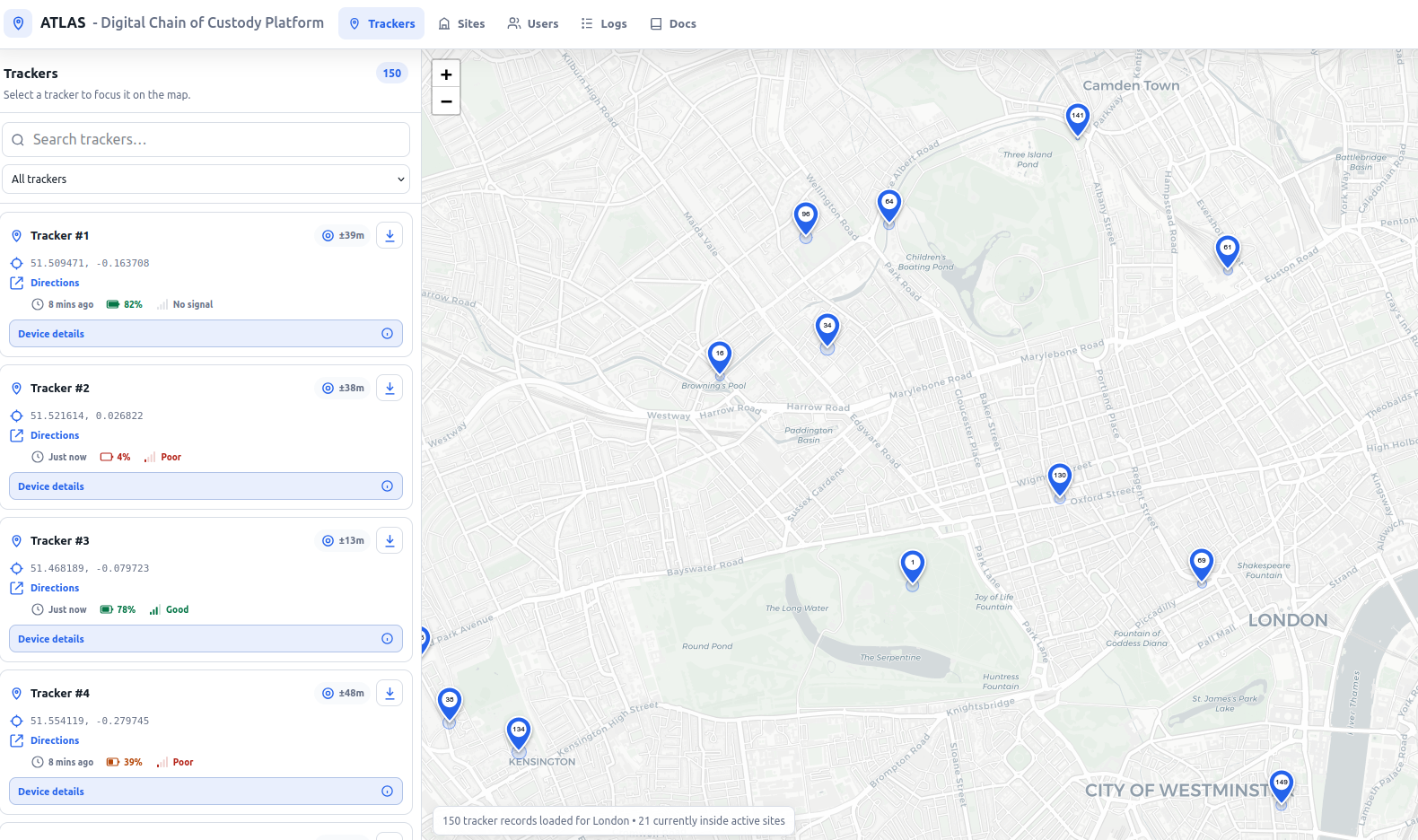Click coordinates 51.468189, -0.079723
Viewport: 1418px width, 840px height.
point(90,568)
